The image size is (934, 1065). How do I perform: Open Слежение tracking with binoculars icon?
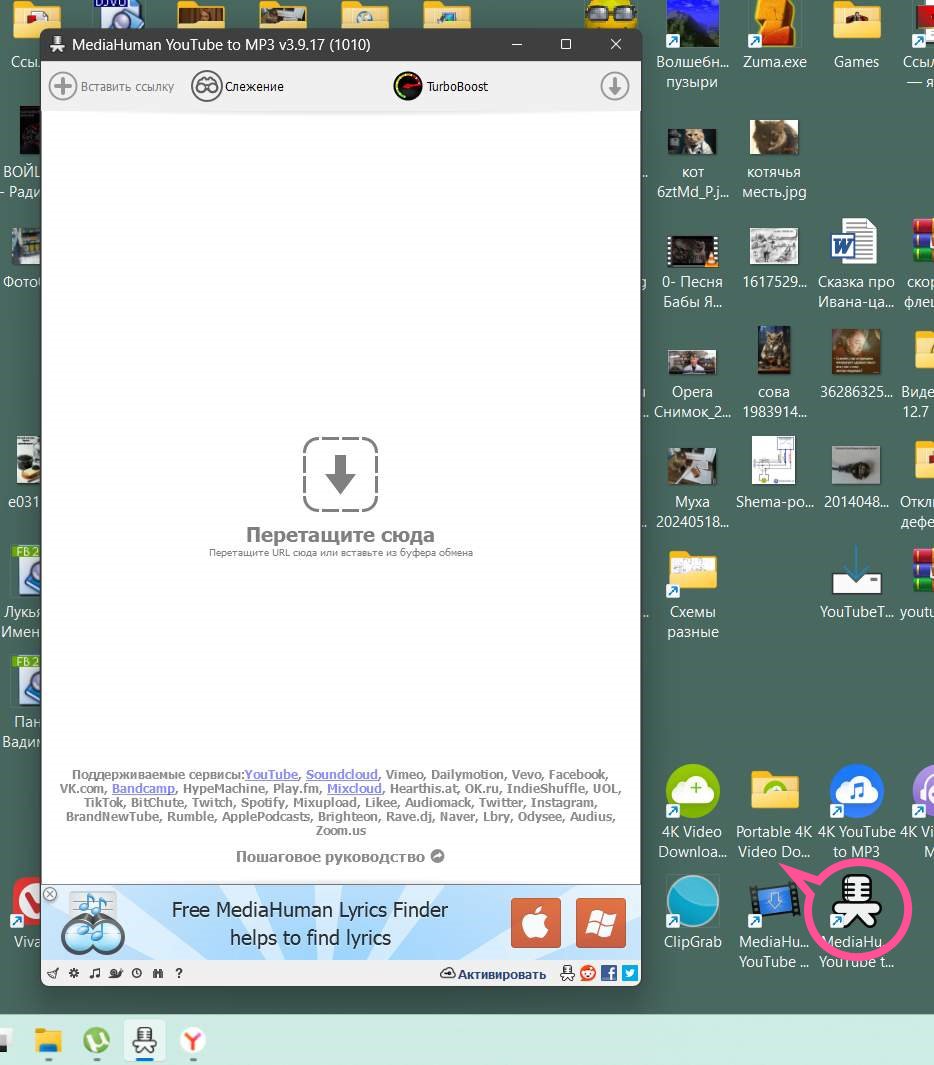pos(207,86)
